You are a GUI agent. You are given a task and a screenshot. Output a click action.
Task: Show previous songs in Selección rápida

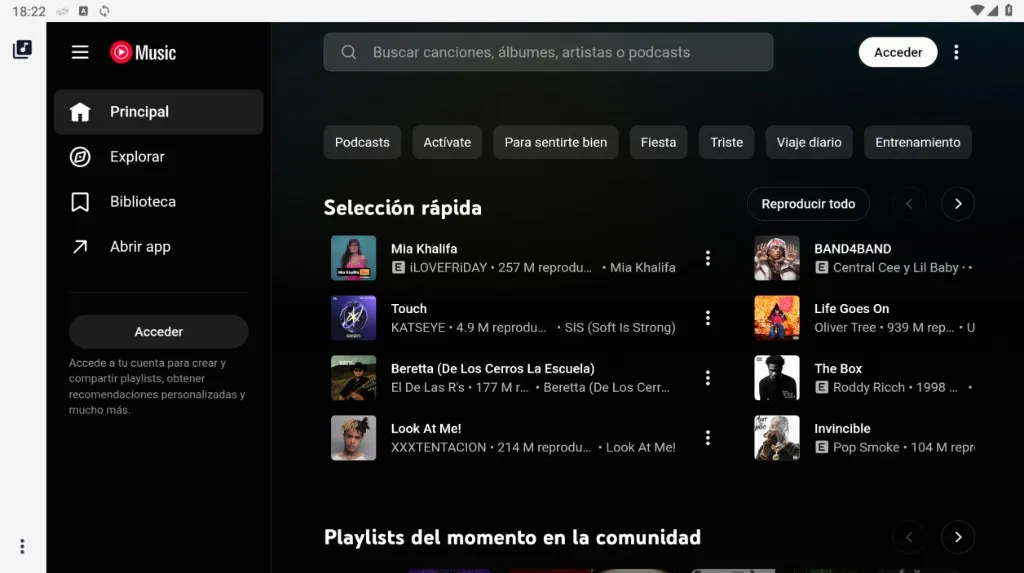click(909, 204)
